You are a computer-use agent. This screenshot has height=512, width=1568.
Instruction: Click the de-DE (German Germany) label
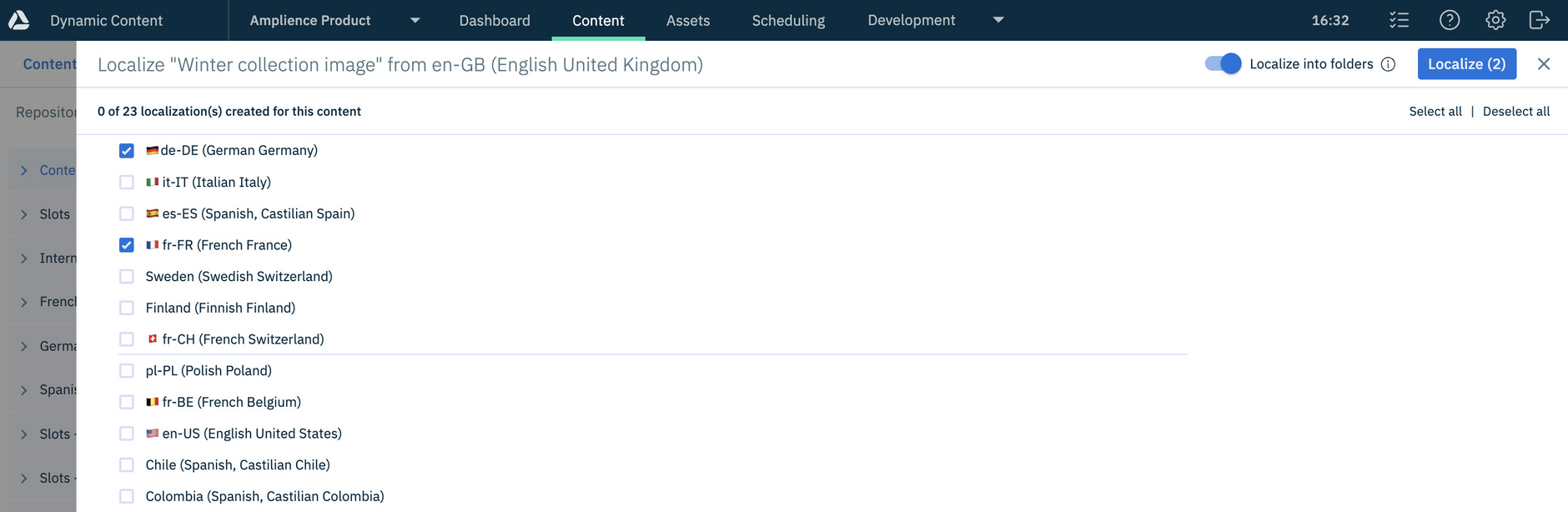point(239,151)
